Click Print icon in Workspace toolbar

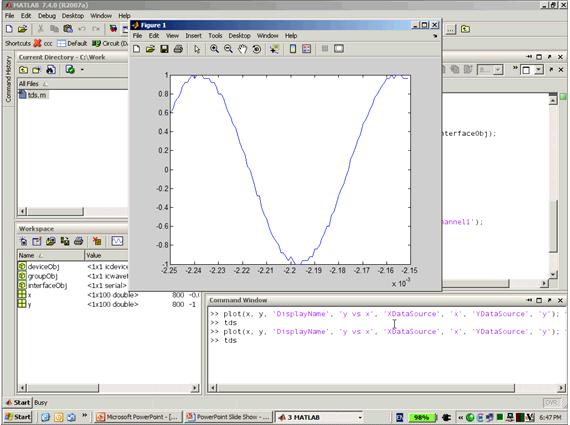[x=79, y=241]
